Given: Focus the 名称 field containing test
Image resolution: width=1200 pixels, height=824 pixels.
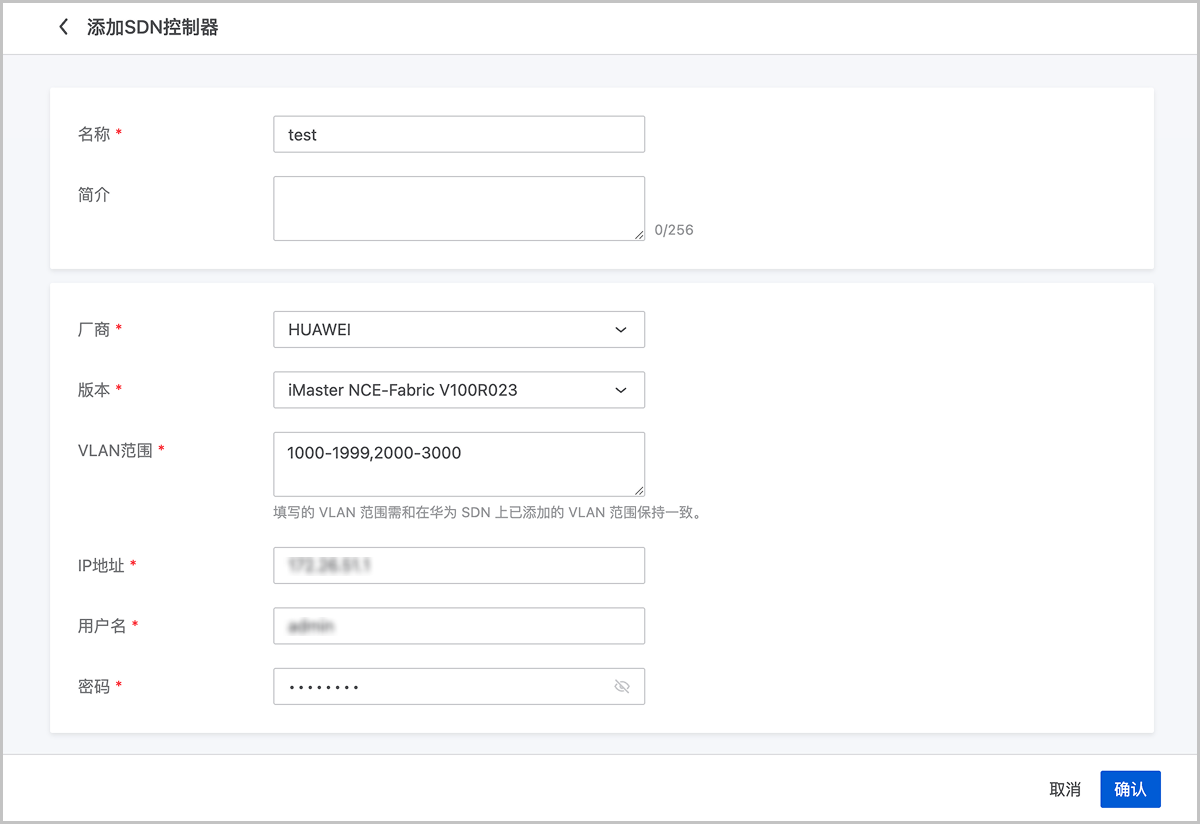Looking at the screenshot, I should tap(458, 134).
